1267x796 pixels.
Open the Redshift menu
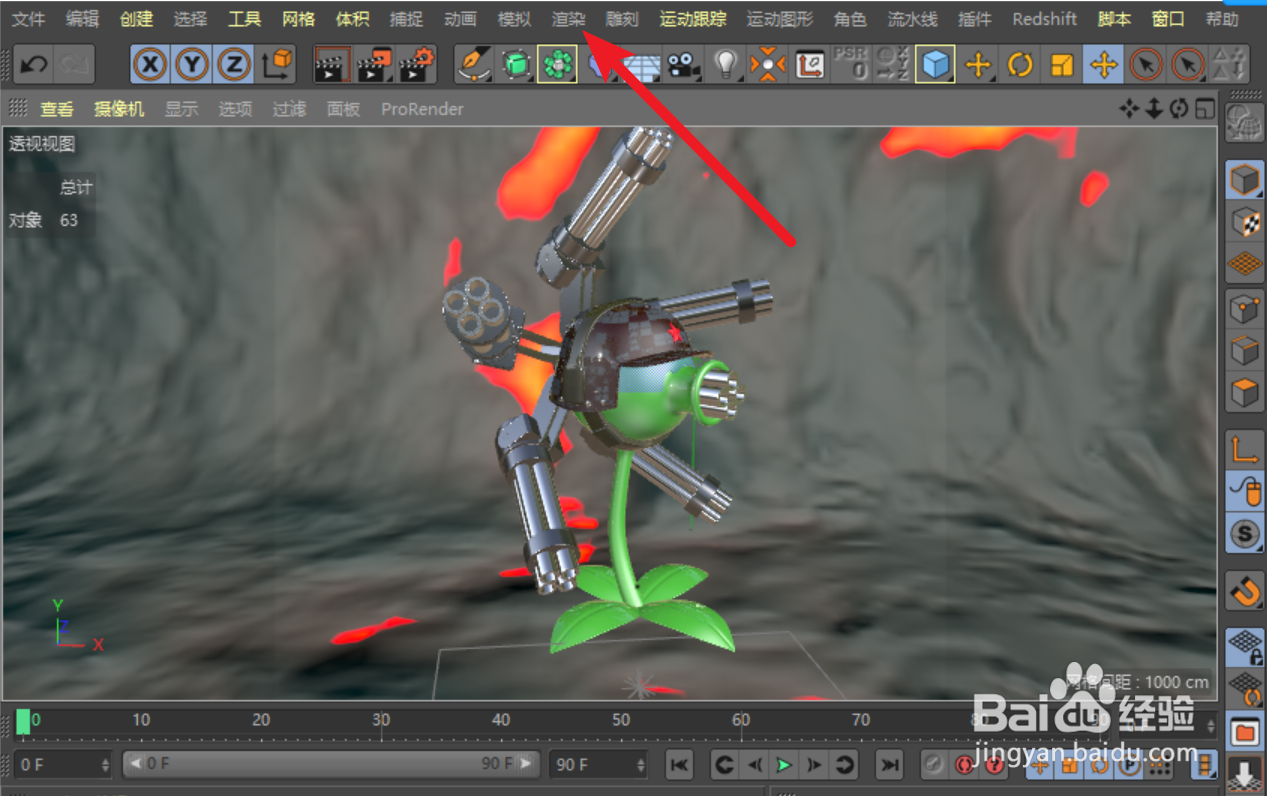point(1044,19)
